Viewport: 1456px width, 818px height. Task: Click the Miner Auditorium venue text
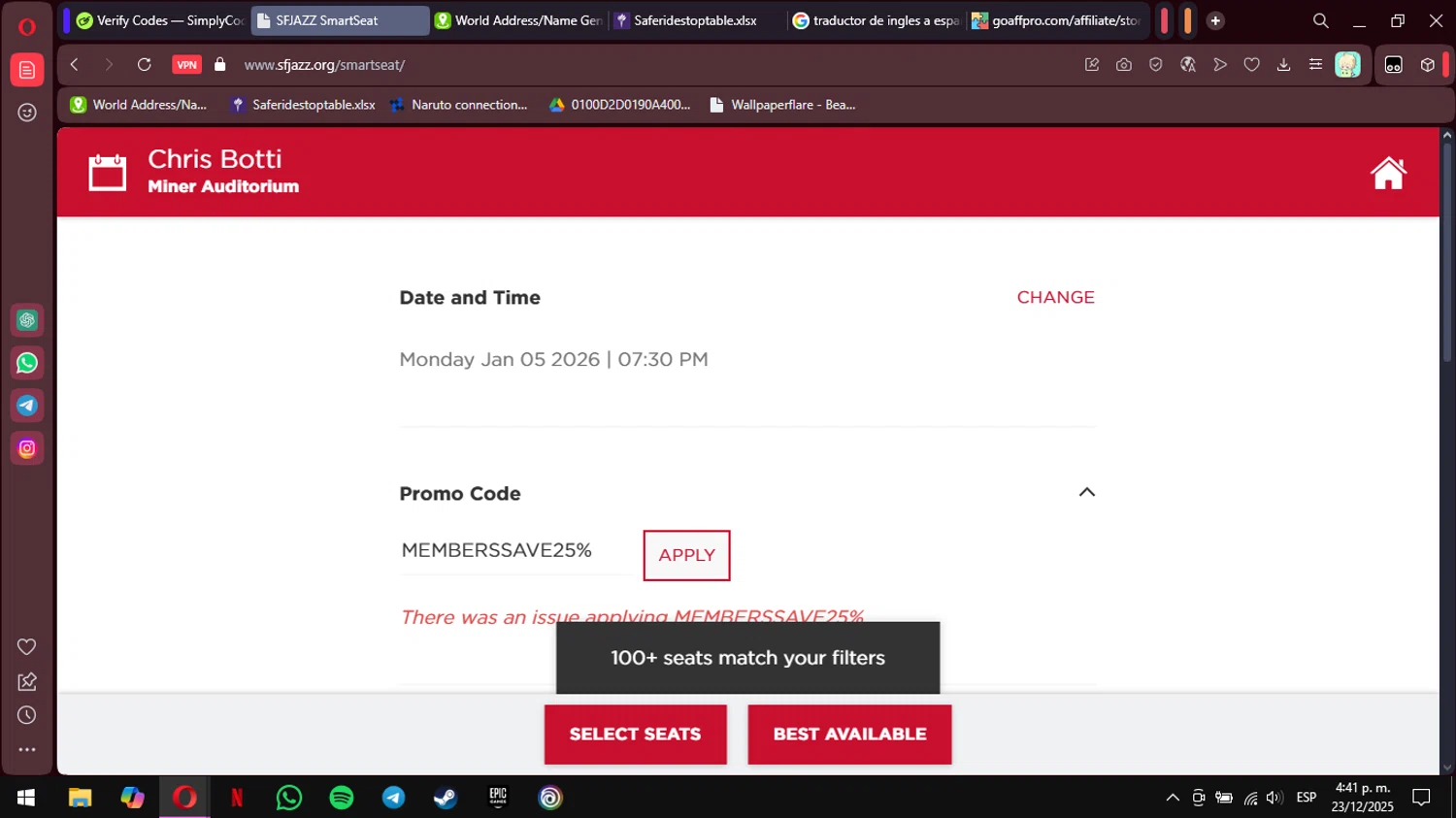223,186
